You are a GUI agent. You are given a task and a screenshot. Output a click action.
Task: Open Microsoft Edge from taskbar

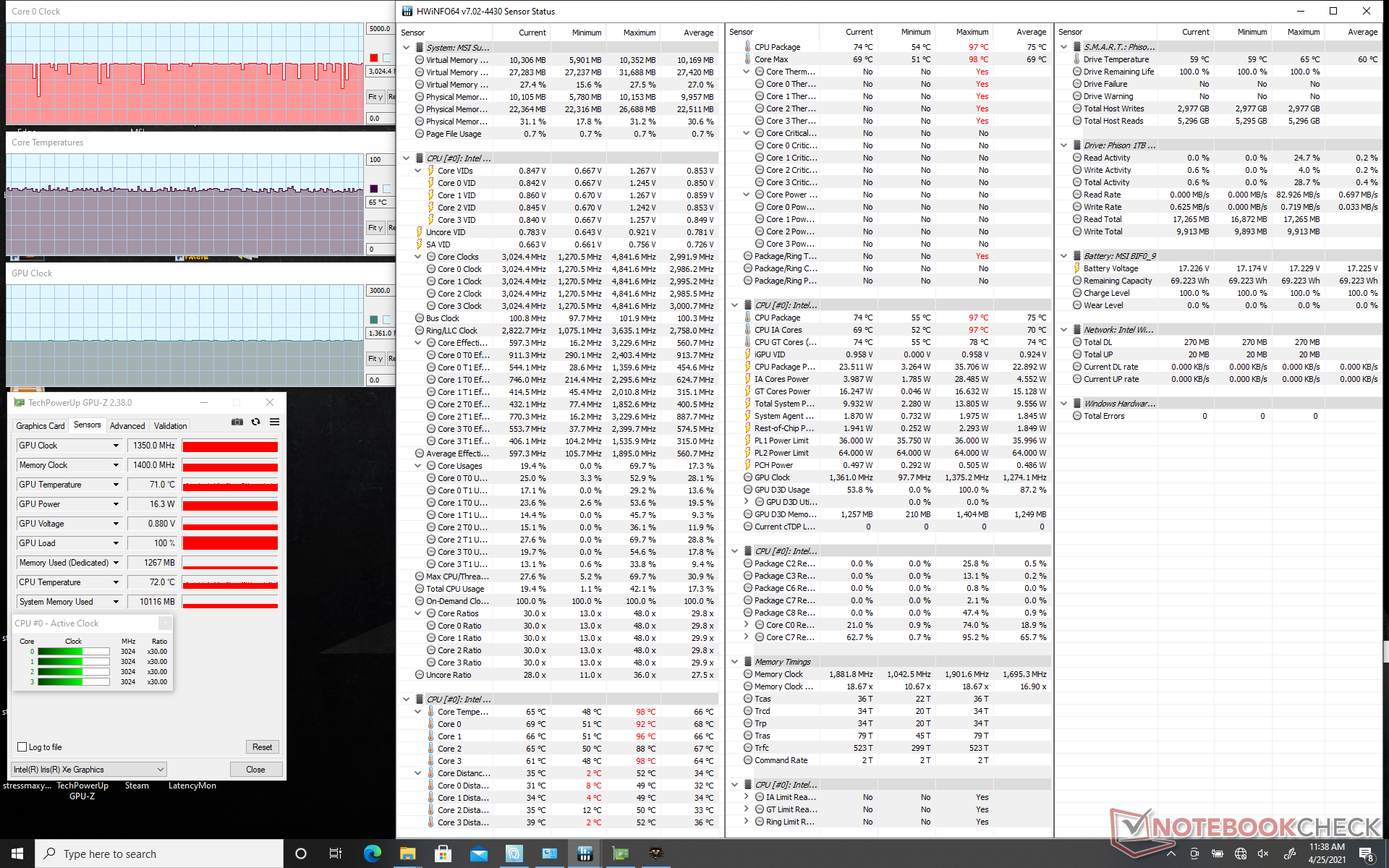point(373,854)
